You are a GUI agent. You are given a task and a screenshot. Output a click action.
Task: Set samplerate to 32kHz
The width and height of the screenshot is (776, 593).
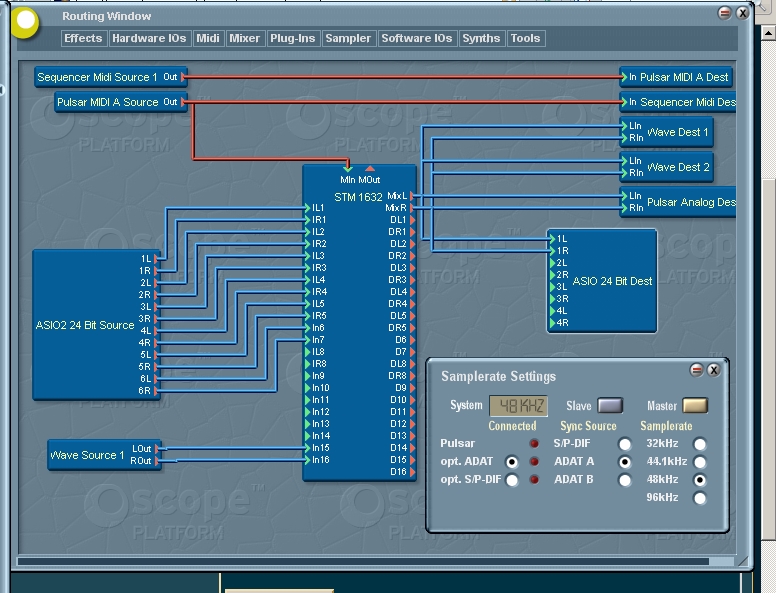[700, 444]
